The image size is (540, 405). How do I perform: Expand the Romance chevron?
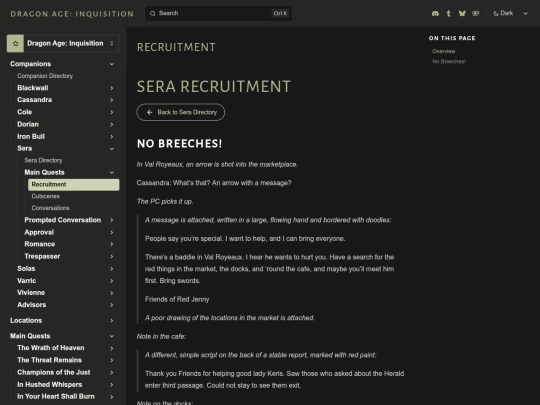[112, 244]
